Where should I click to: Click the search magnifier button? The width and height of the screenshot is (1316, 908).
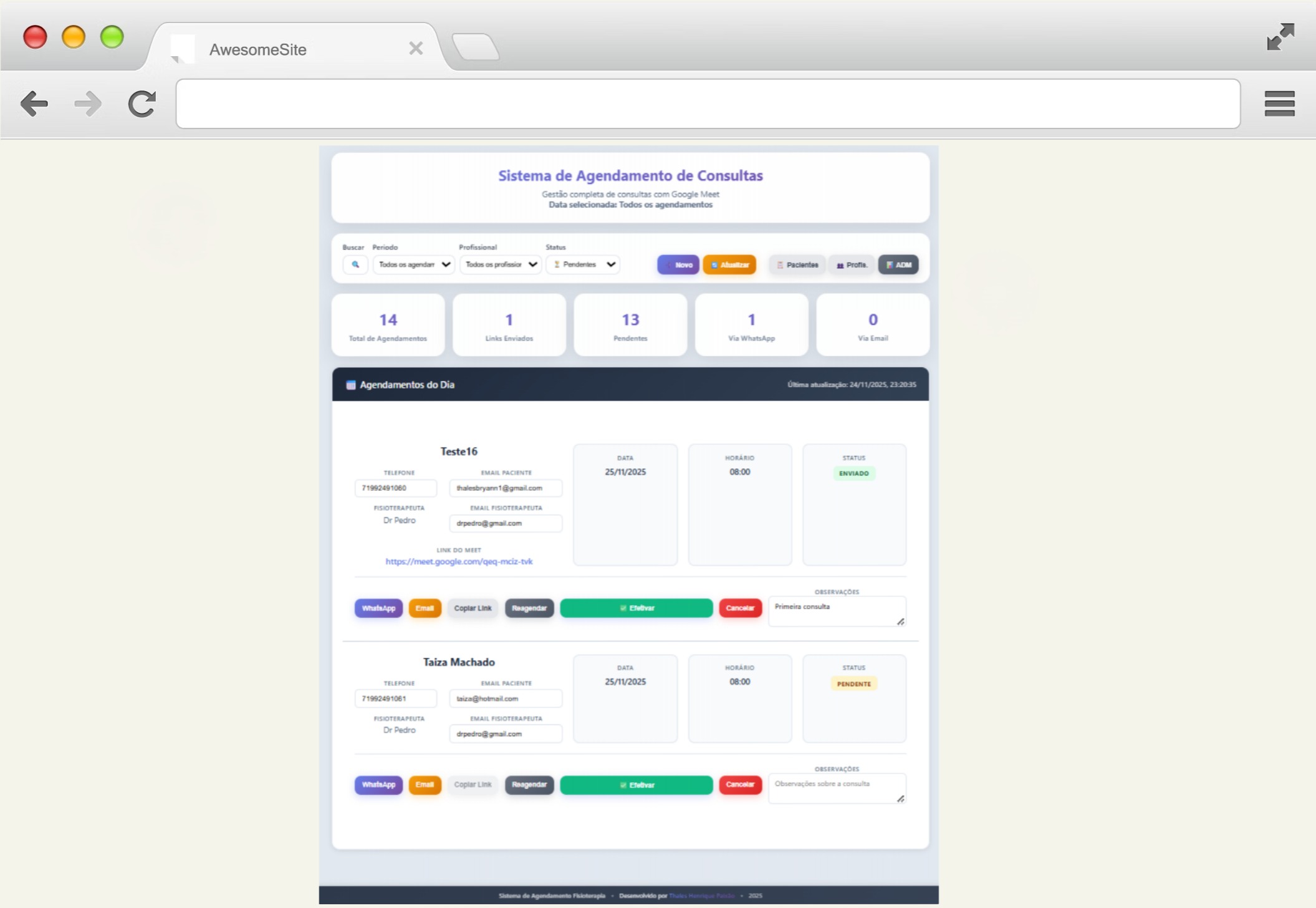[x=355, y=264]
